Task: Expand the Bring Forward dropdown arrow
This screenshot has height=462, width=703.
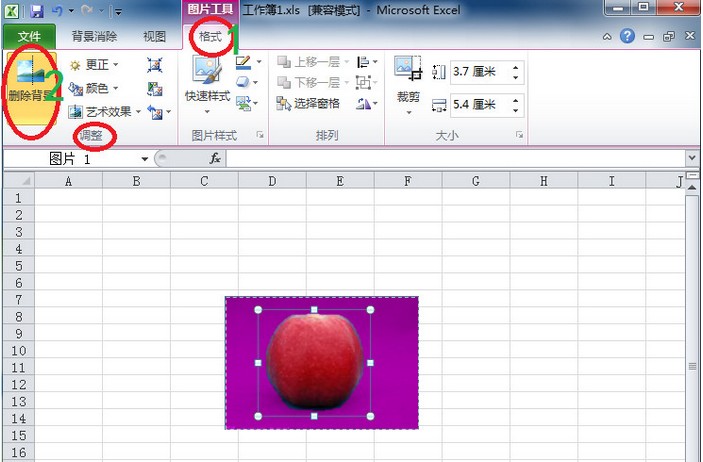Action: point(347,61)
